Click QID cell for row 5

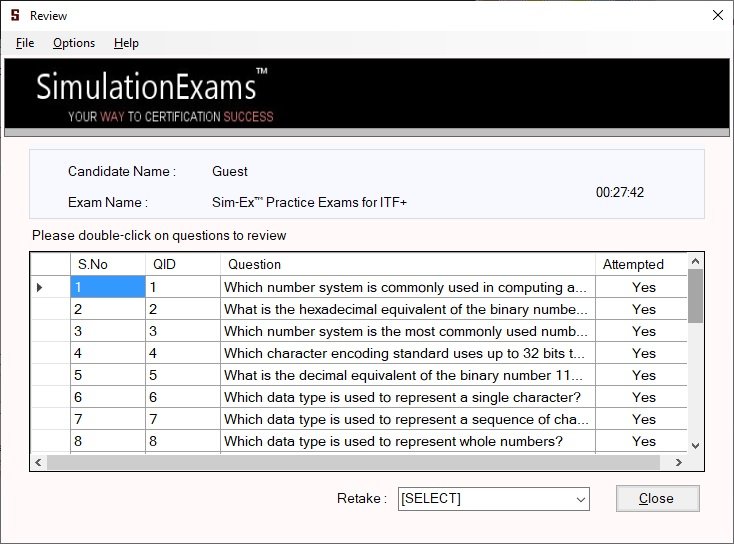pos(183,375)
